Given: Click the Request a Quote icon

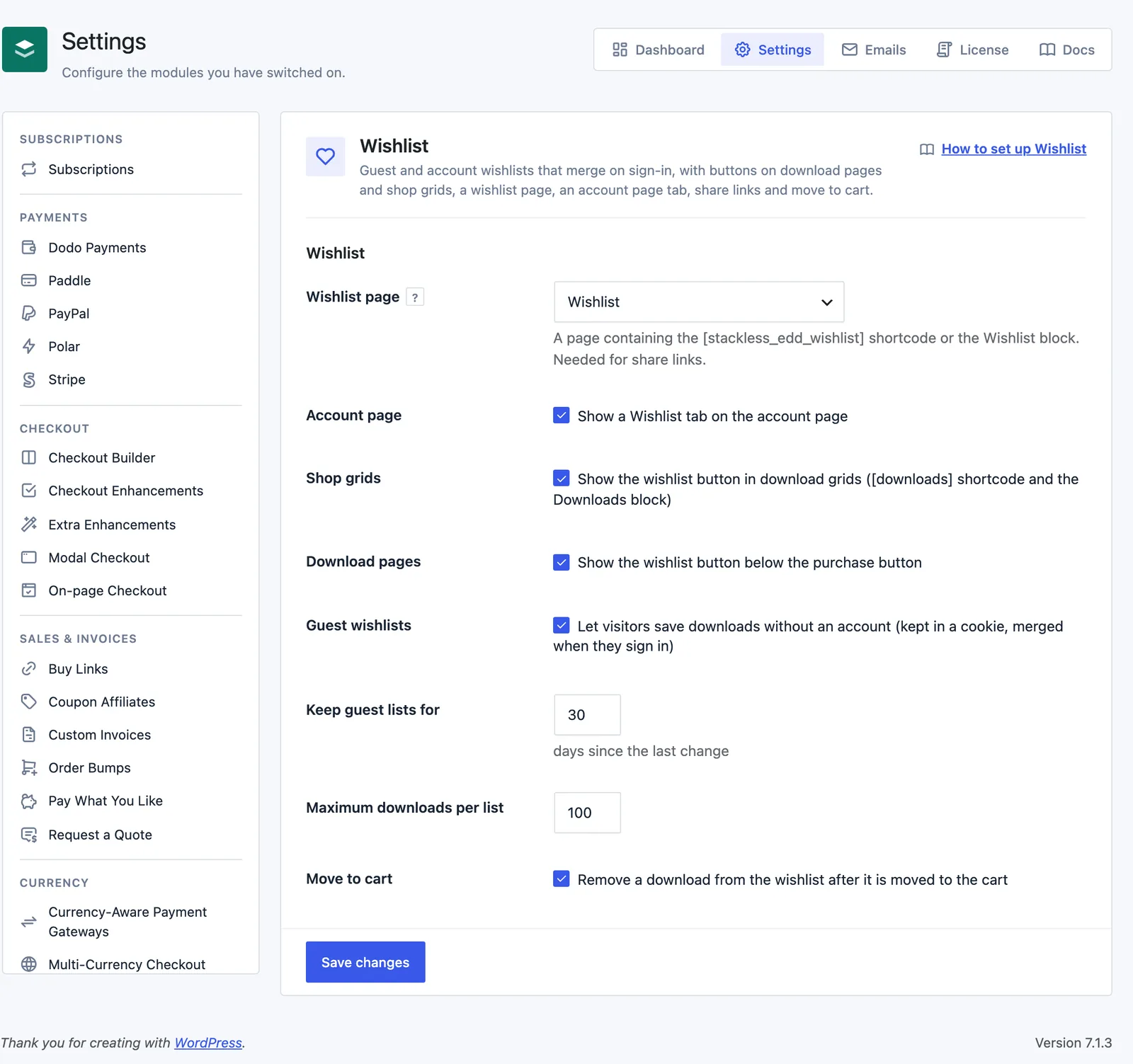Looking at the screenshot, I should tap(29, 835).
